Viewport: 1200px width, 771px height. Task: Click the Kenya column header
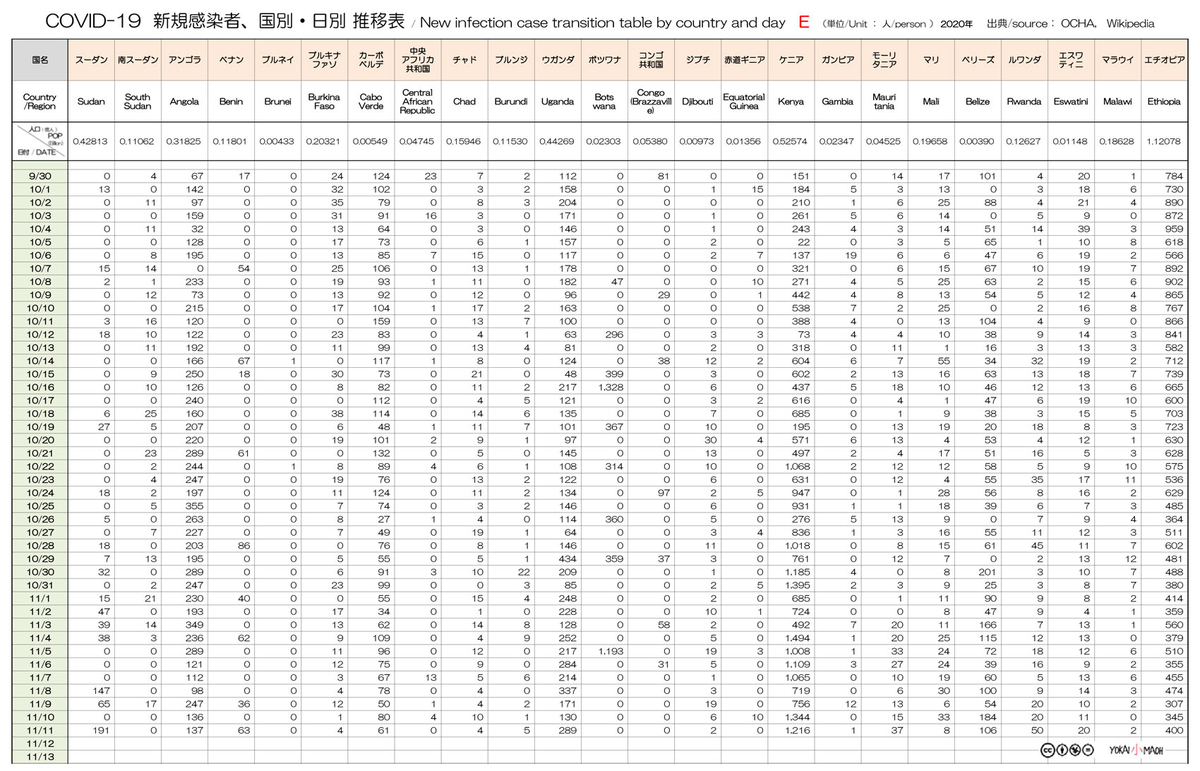coord(790,102)
